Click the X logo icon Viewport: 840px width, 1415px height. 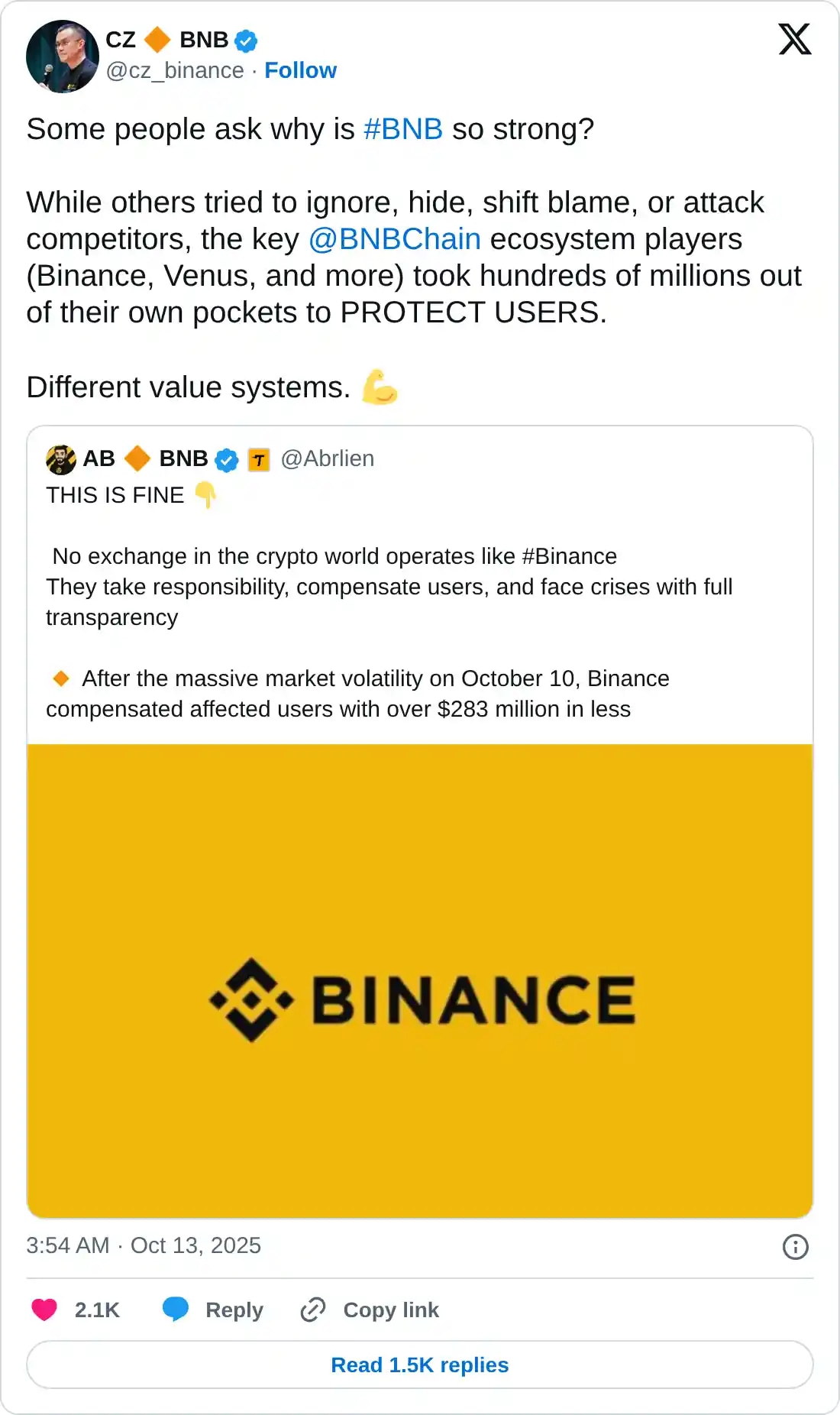tap(794, 39)
